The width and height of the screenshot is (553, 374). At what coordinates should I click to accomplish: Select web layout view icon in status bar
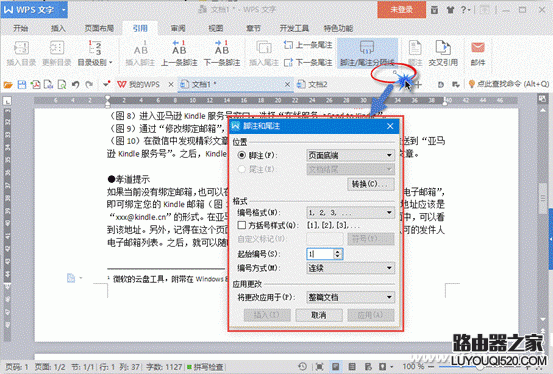click(368, 367)
